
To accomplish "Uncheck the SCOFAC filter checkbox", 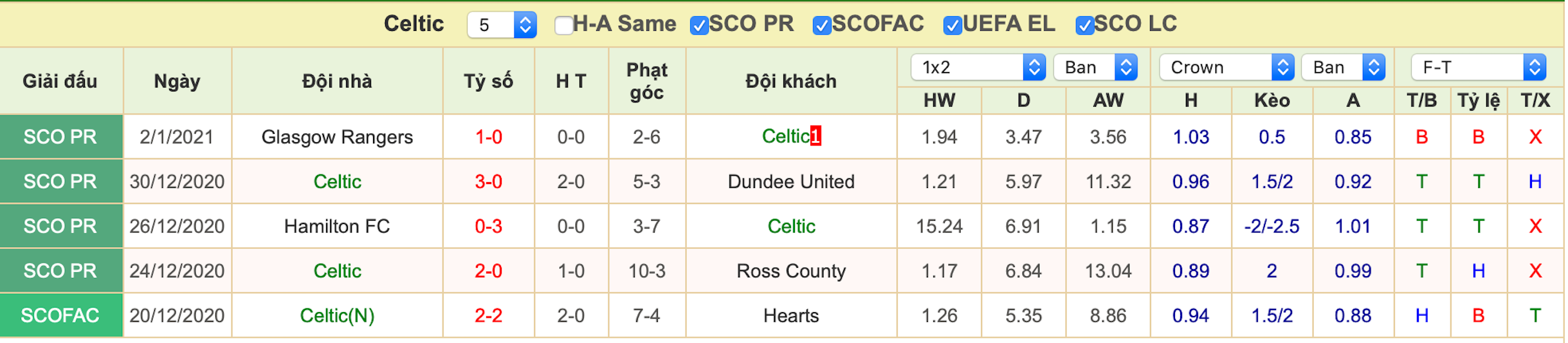I will coord(821,25).
